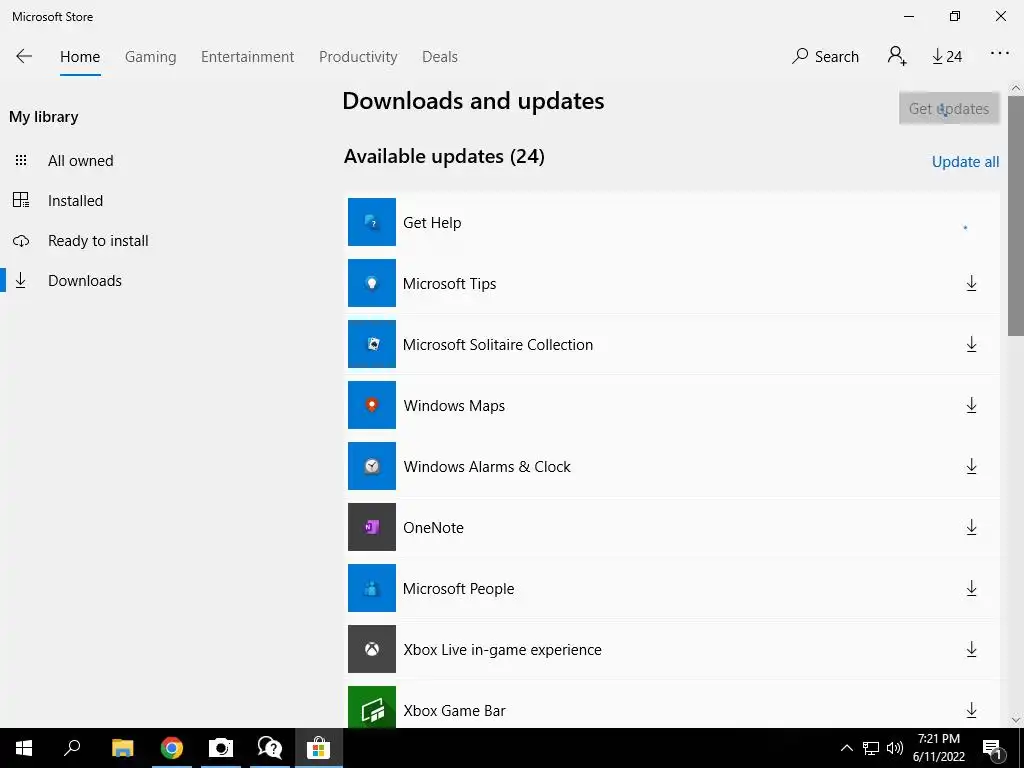Select Downloads in My library sidebar
Viewport: 1024px width, 768px height.
[84, 281]
